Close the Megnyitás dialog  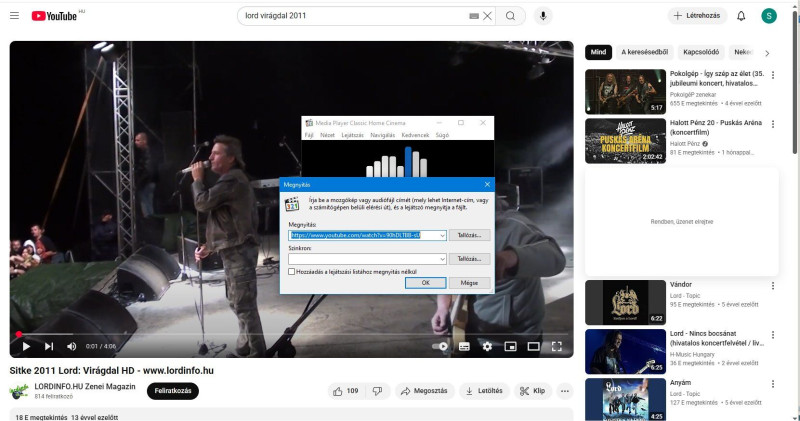pos(487,185)
